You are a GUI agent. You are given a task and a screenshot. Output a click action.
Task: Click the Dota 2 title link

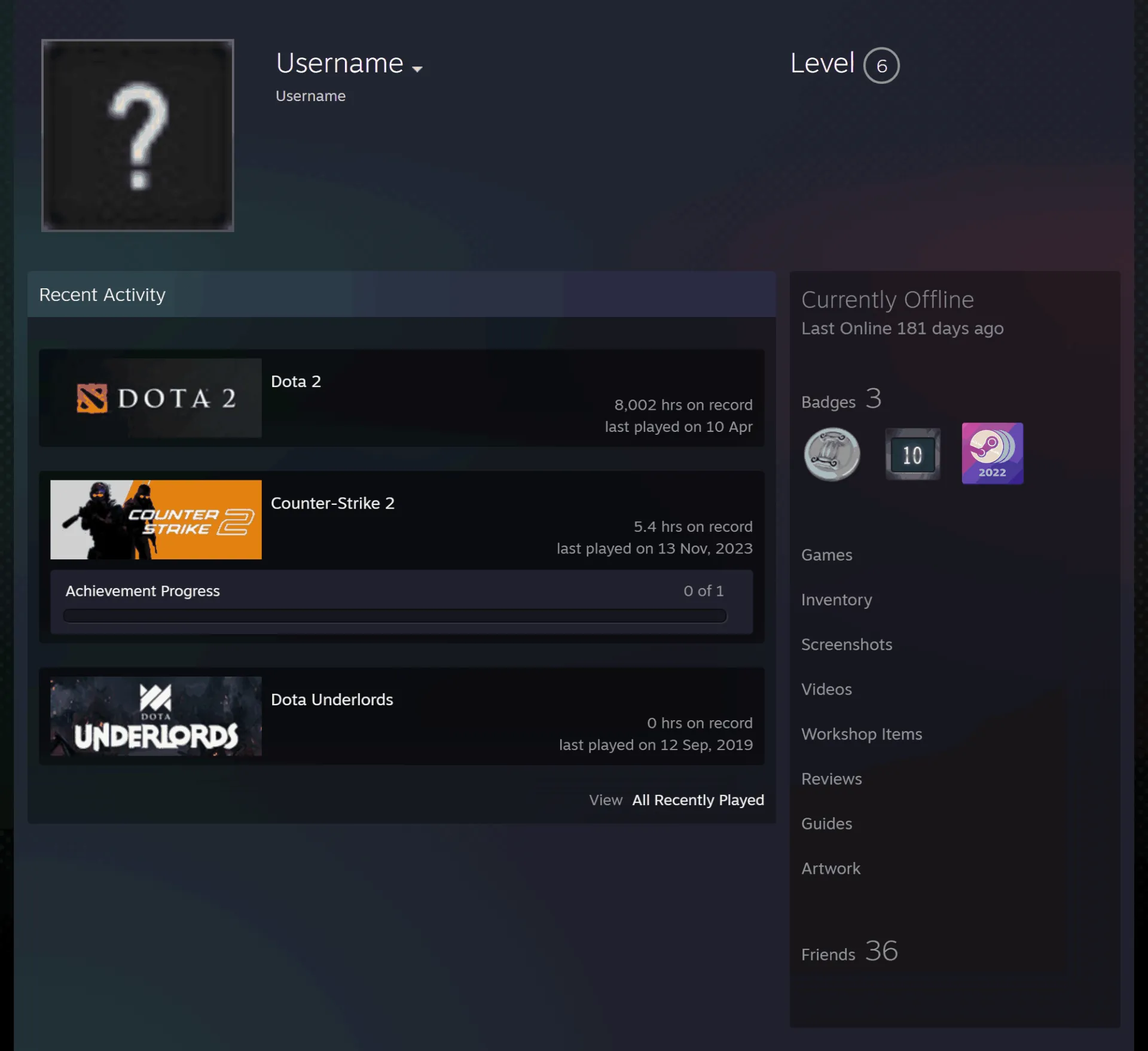(x=296, y=382)
